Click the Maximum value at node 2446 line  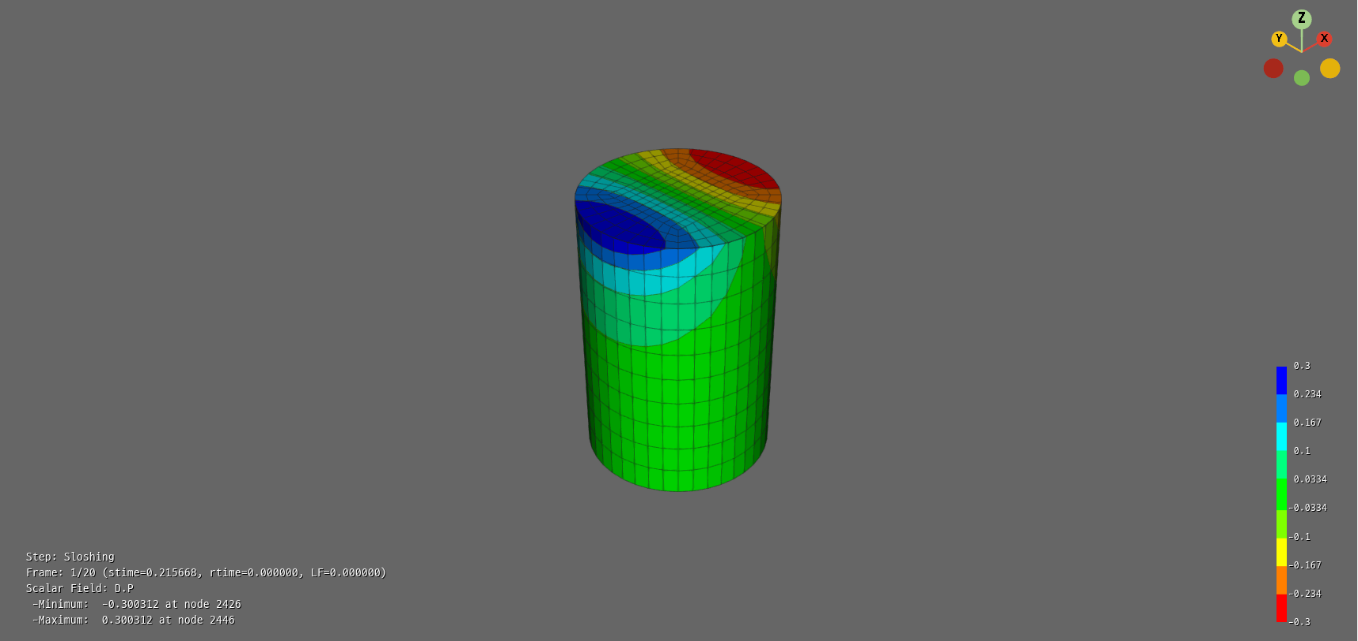click(136, 620)
